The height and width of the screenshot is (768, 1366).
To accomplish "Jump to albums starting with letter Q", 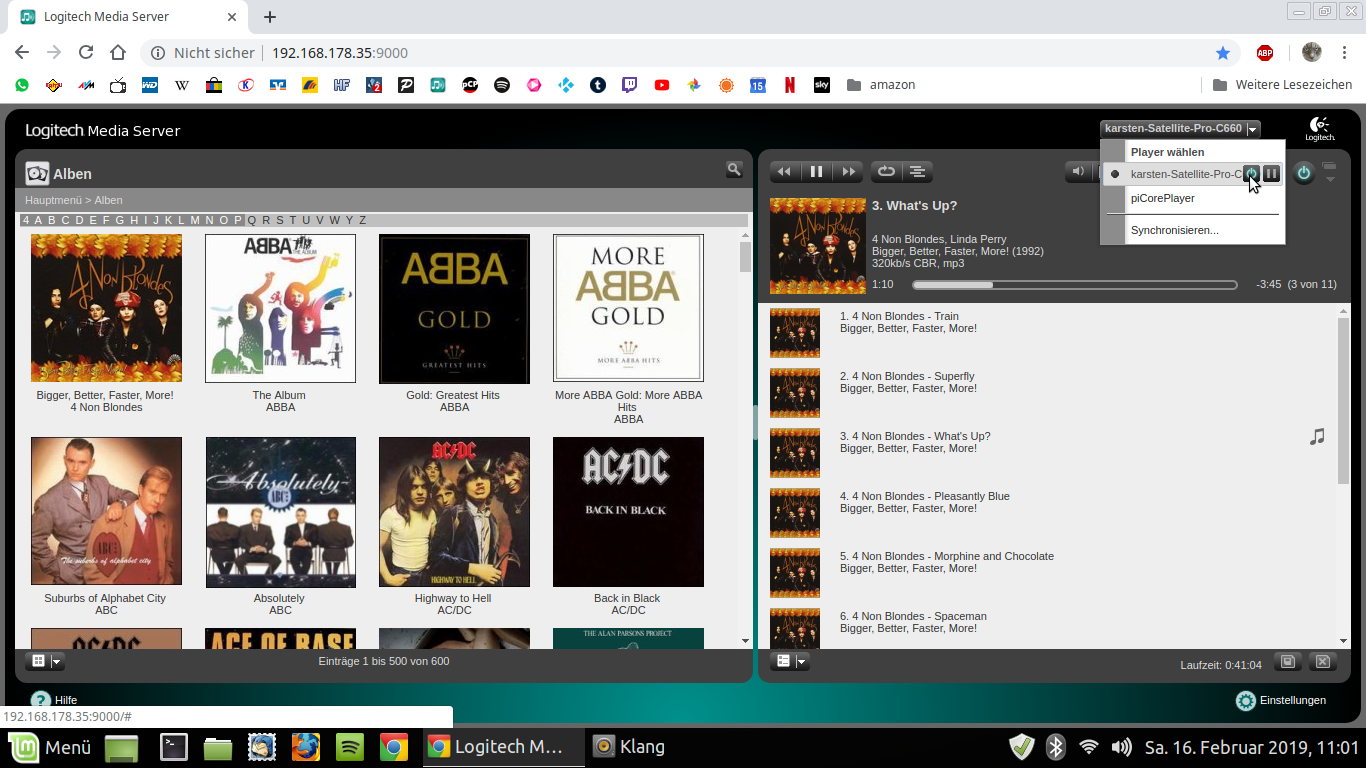I will pos(252,220).
